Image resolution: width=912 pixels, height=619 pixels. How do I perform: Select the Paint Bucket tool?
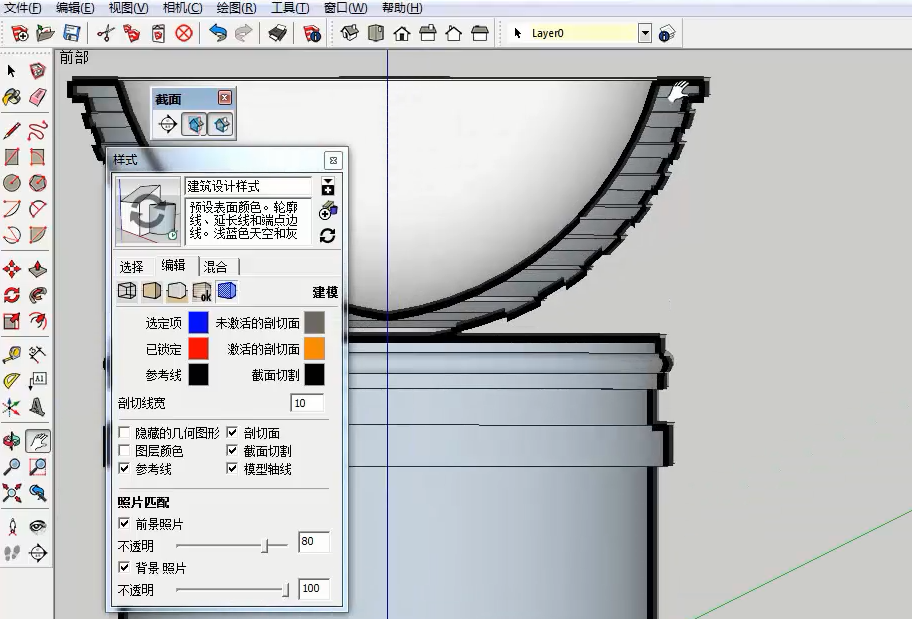[x=12, y=97]
